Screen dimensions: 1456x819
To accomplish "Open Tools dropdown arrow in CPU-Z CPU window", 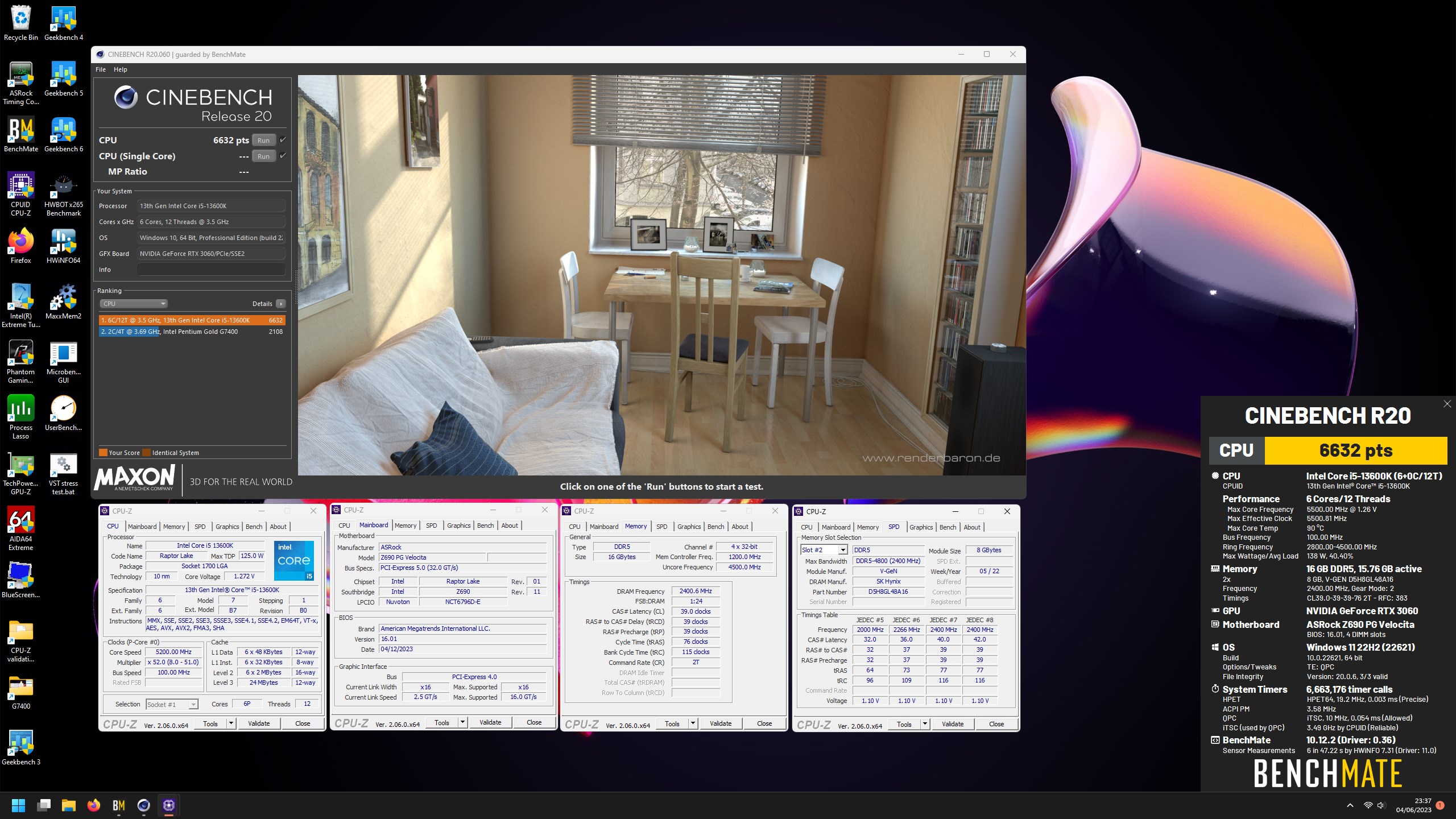I will point(231,723).
